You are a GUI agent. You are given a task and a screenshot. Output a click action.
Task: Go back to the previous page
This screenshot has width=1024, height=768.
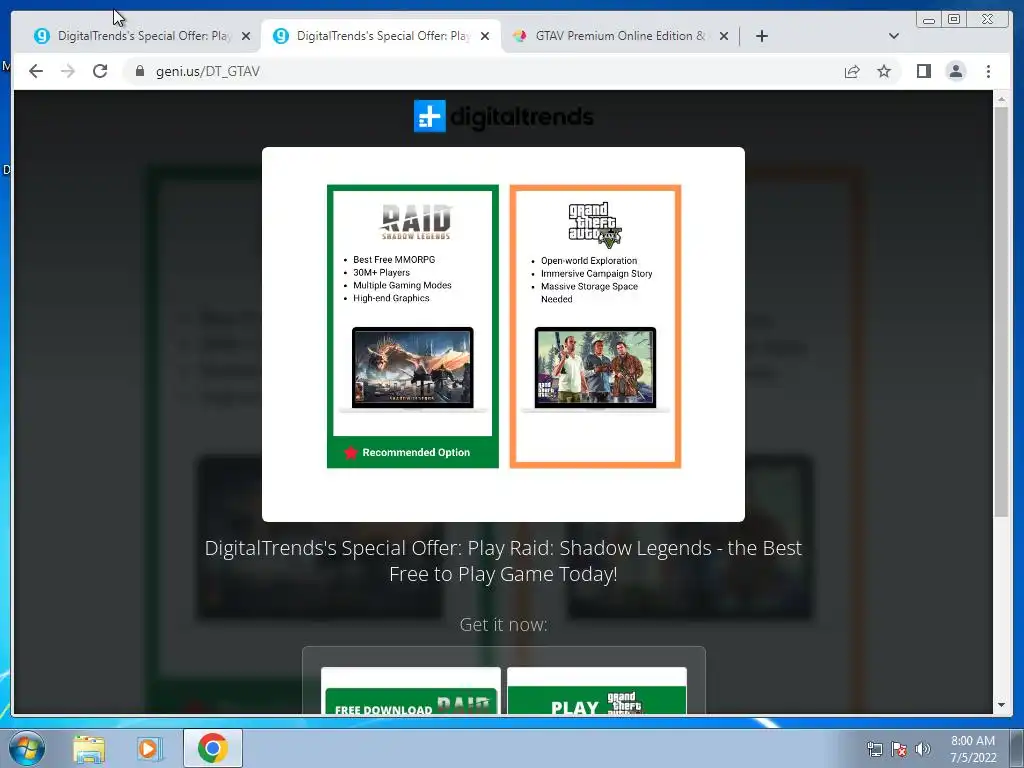pyautogui.click(x=36, y=71)
